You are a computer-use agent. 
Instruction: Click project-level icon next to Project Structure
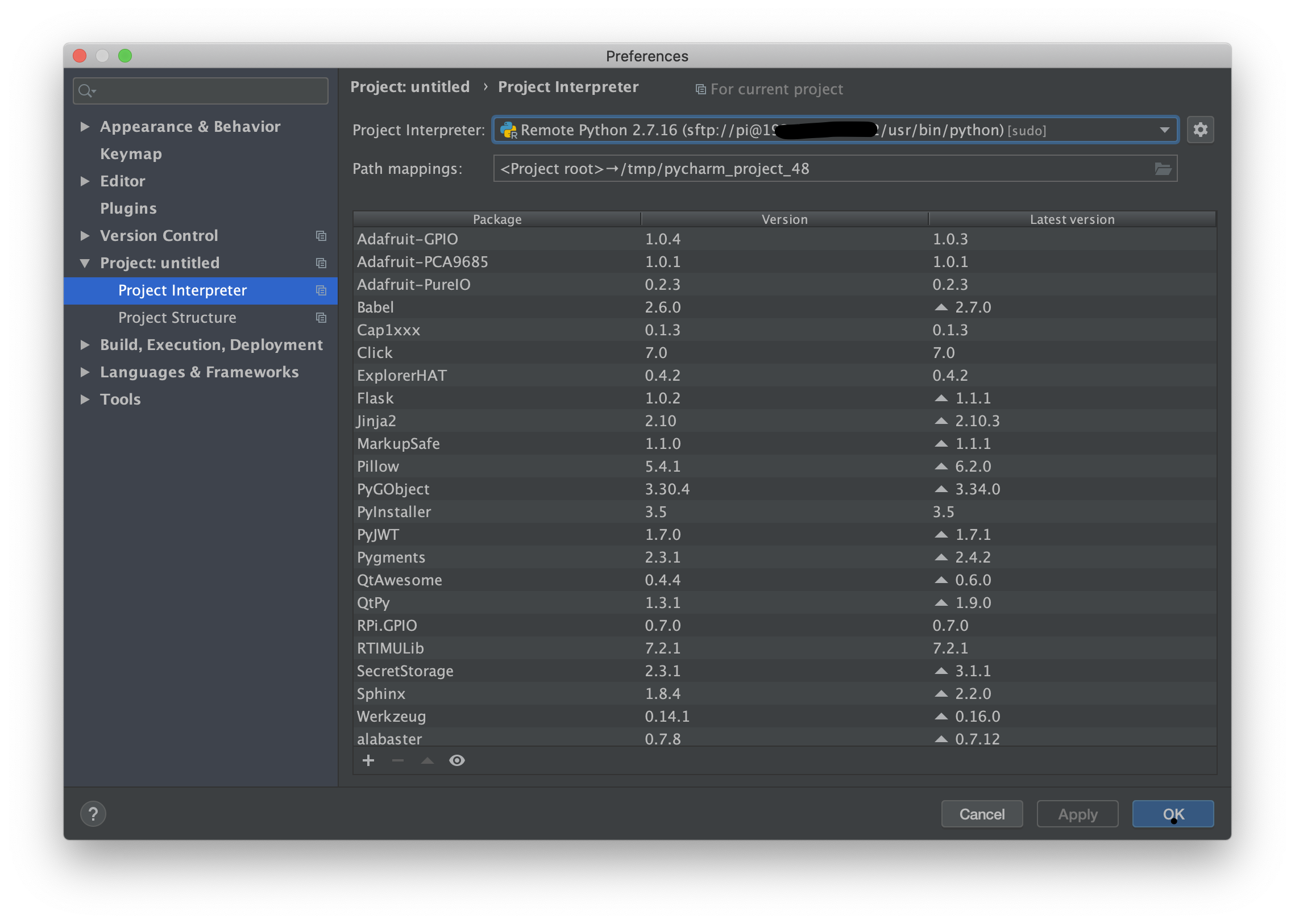coord(321,318)
